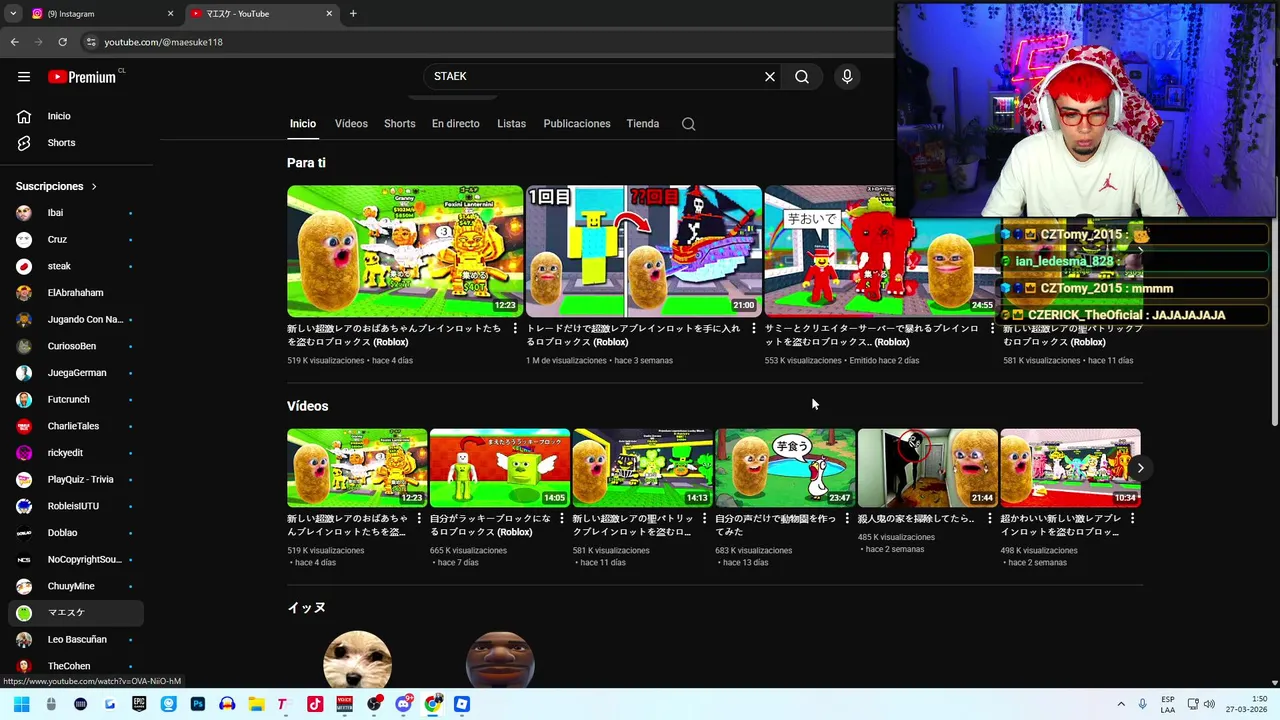The image size is (1280, 720).
Task: View site information icon in the address bar
Action: 91,42
